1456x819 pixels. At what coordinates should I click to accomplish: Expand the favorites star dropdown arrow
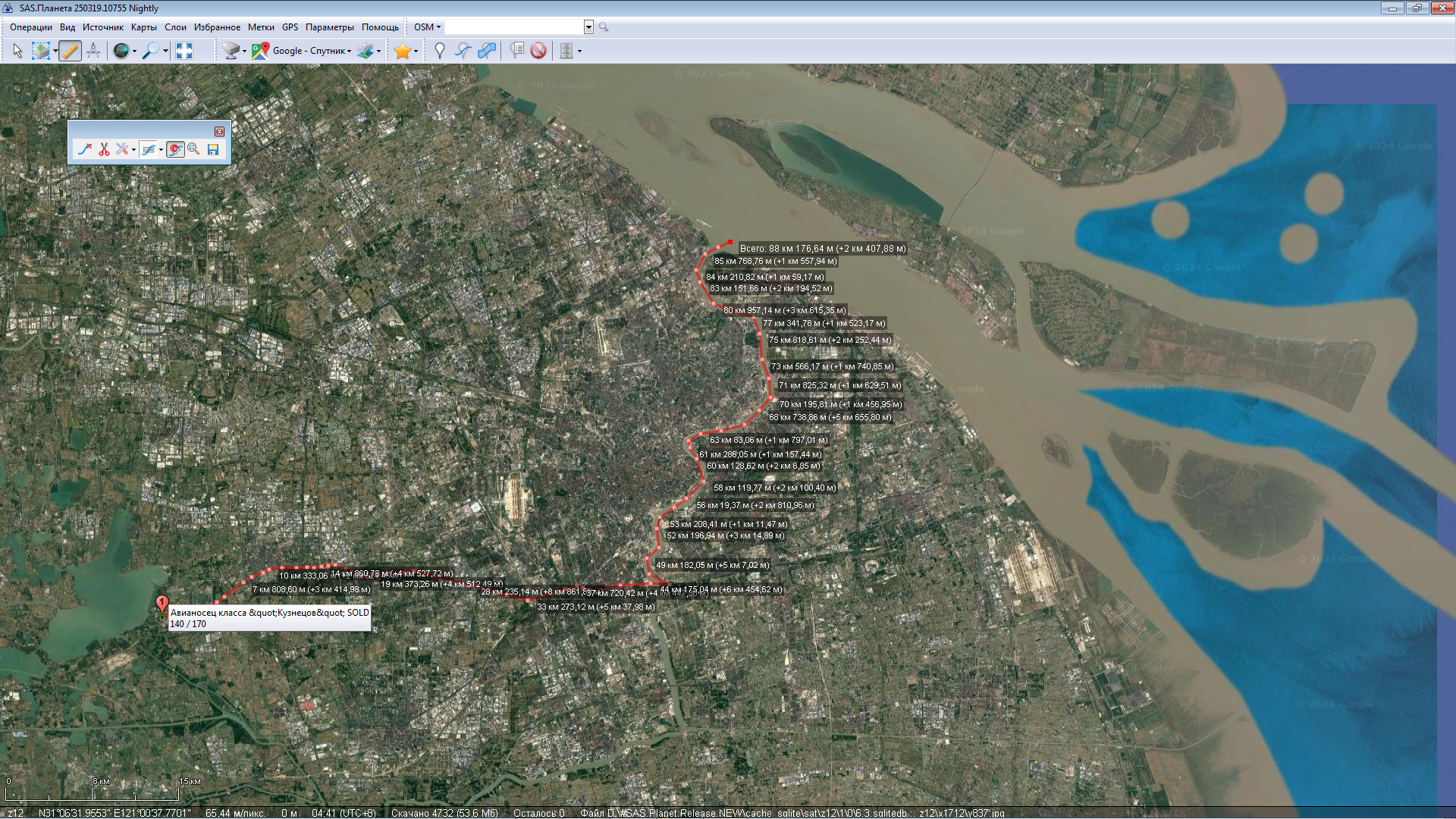(416, 52)
